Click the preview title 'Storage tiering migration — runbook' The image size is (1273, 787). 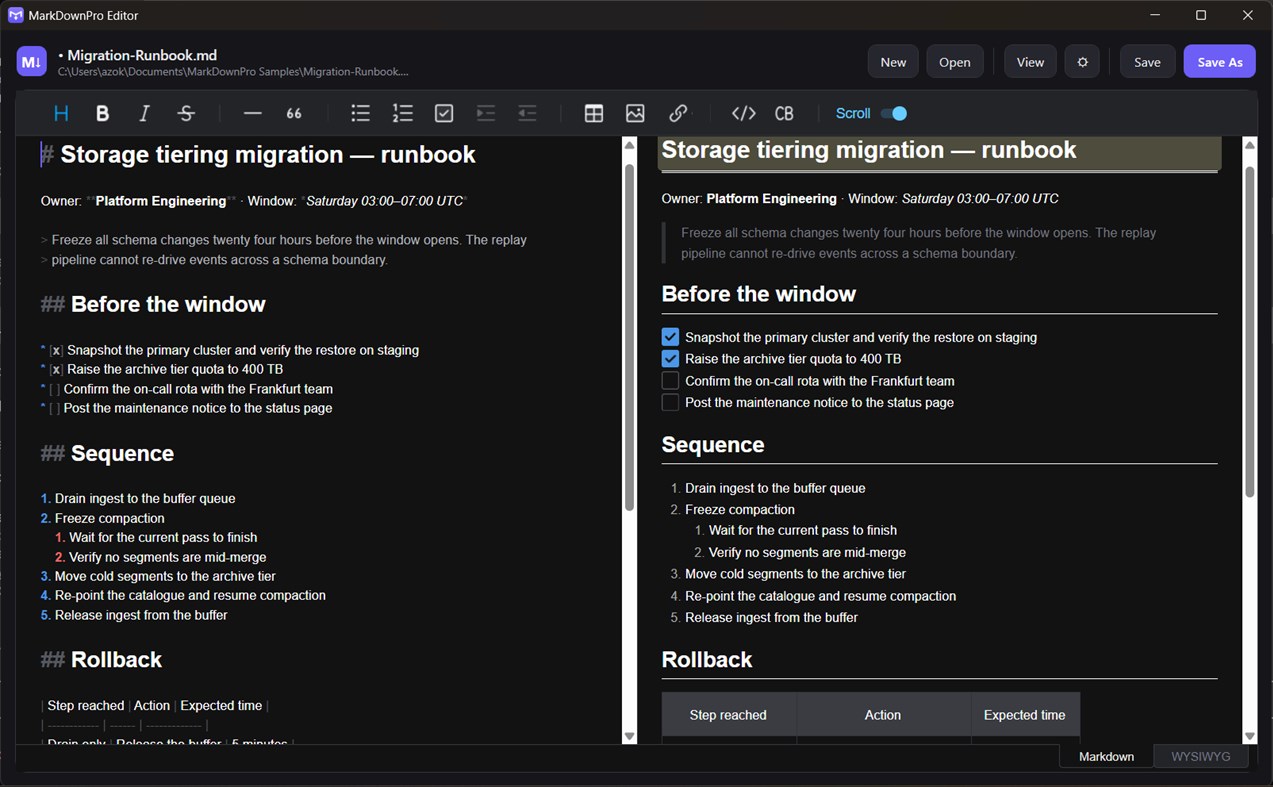pyautogui.click(x=869, y=150)
